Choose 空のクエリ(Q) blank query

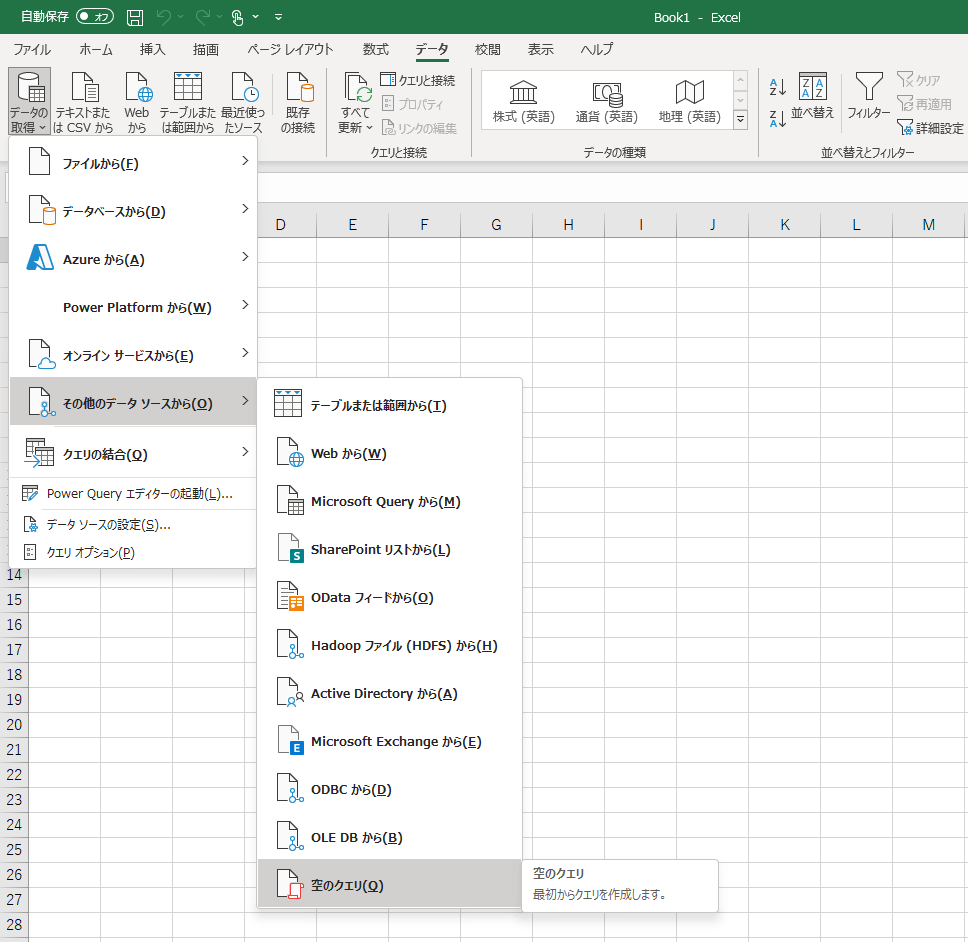point(390,885)
